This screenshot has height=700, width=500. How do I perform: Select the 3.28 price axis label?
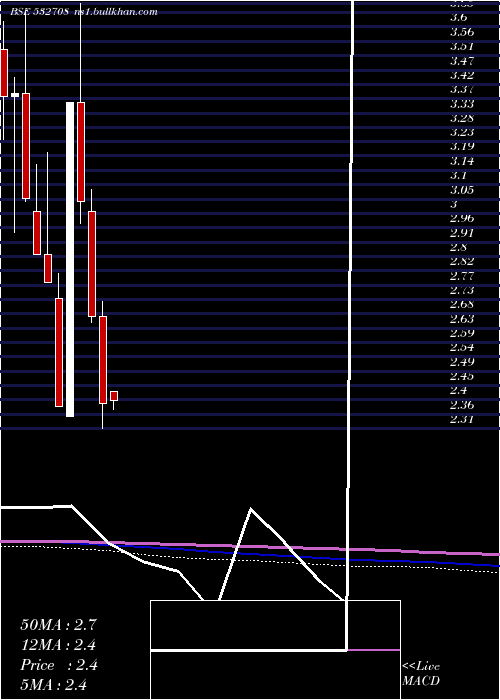tap(462, 118)
